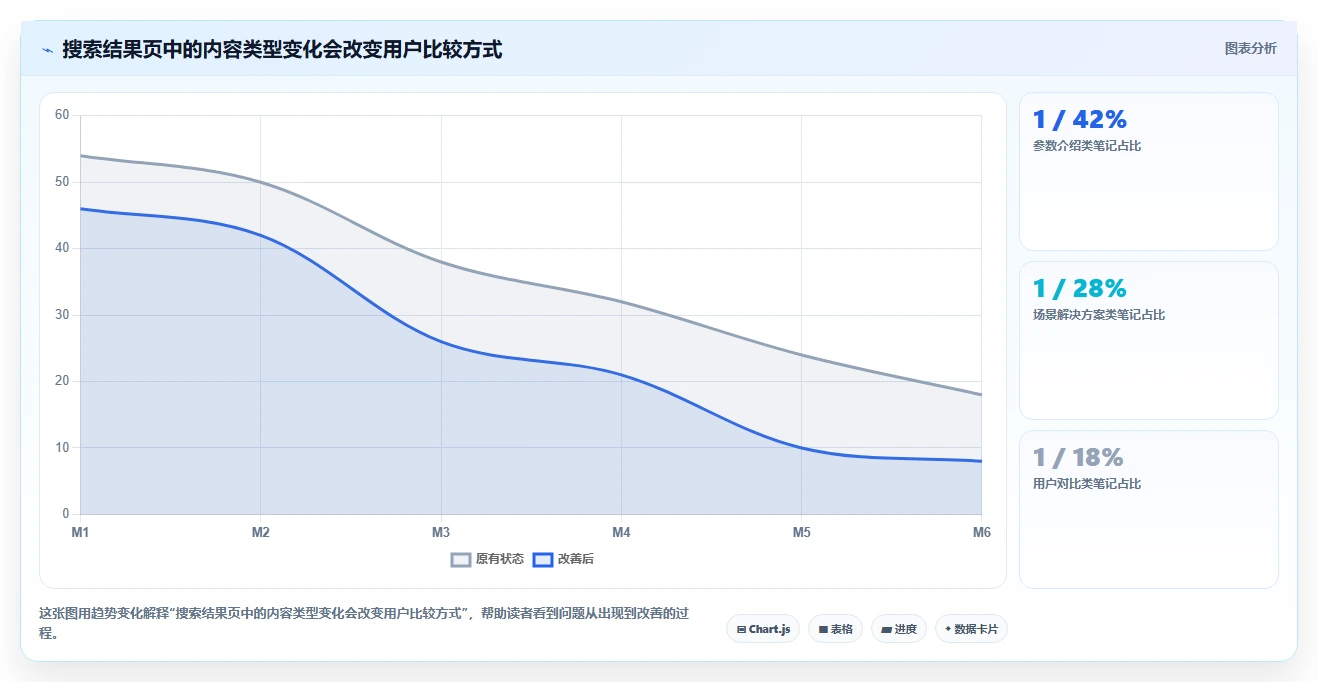
Task: Click the 场景解决方案类笔记占比 caption
Action: 1099,315
